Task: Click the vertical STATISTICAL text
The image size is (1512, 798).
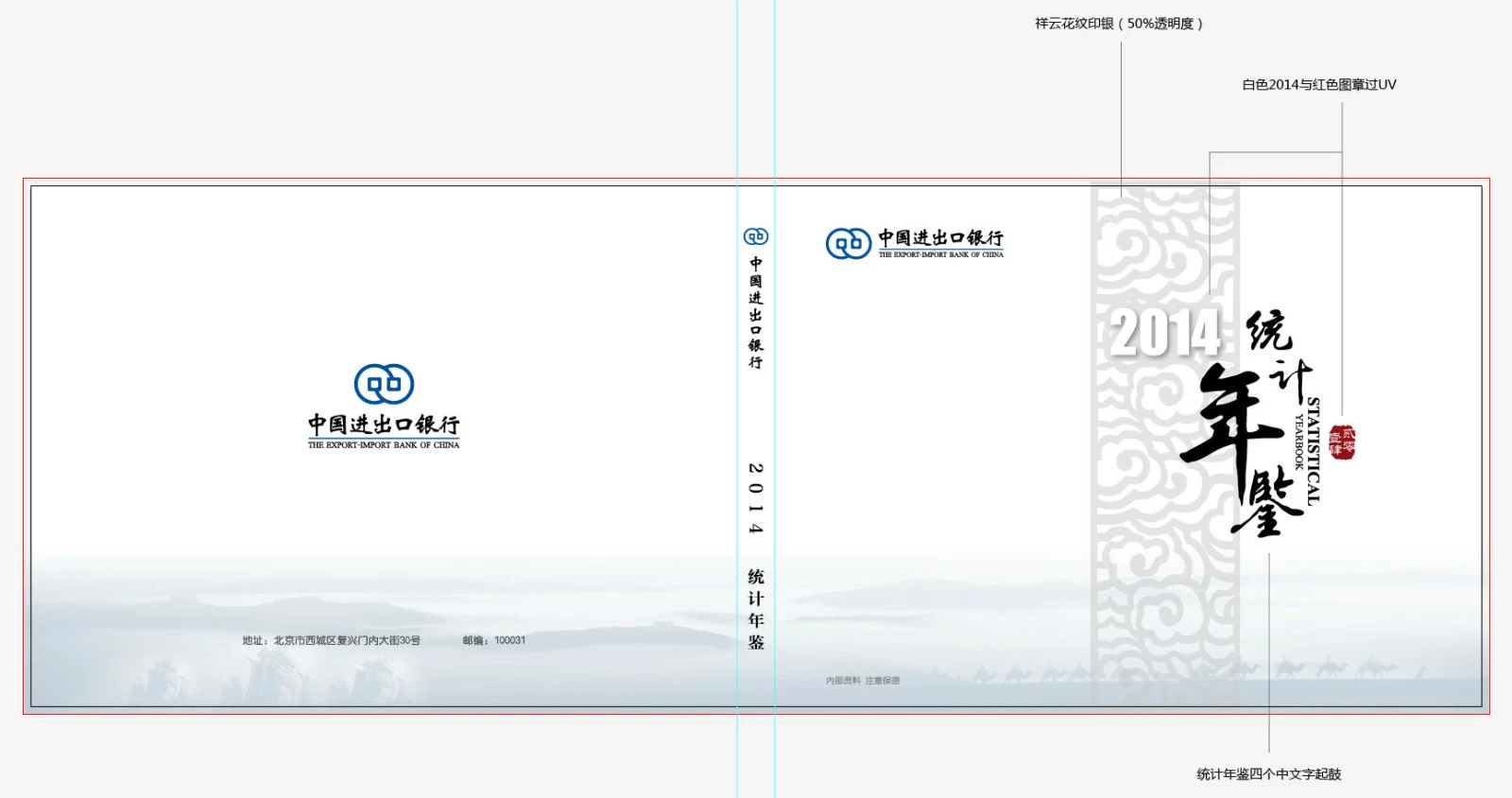Action: pyautogui.click(x=1314, y=451)
